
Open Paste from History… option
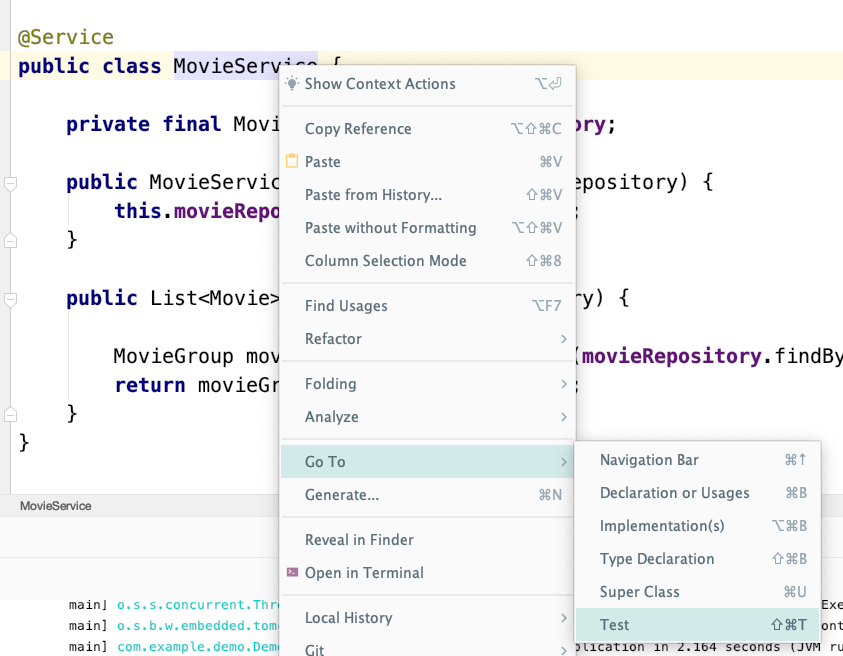point(428,195)
